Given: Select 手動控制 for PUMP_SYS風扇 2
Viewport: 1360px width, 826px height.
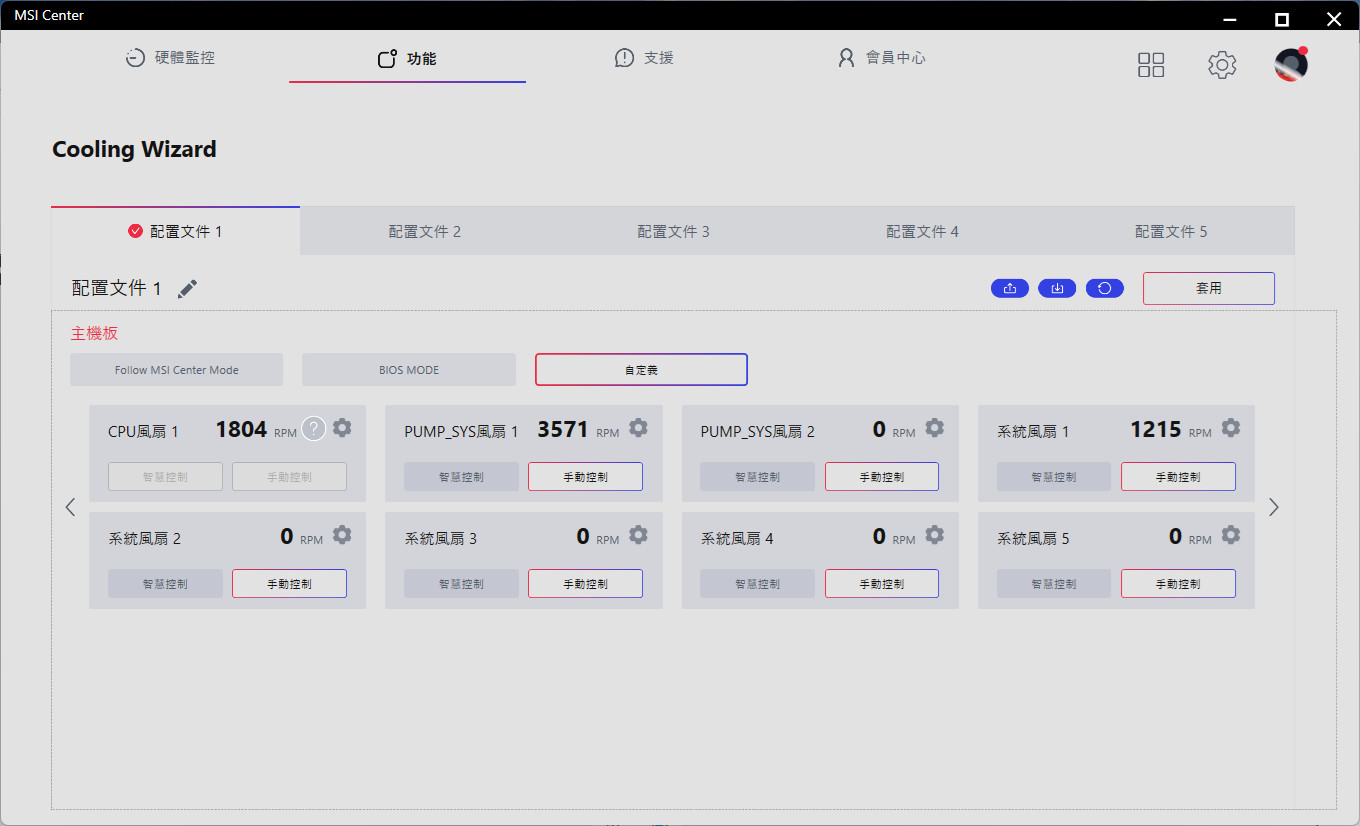Looking at the screenshot, I should 881,477.
